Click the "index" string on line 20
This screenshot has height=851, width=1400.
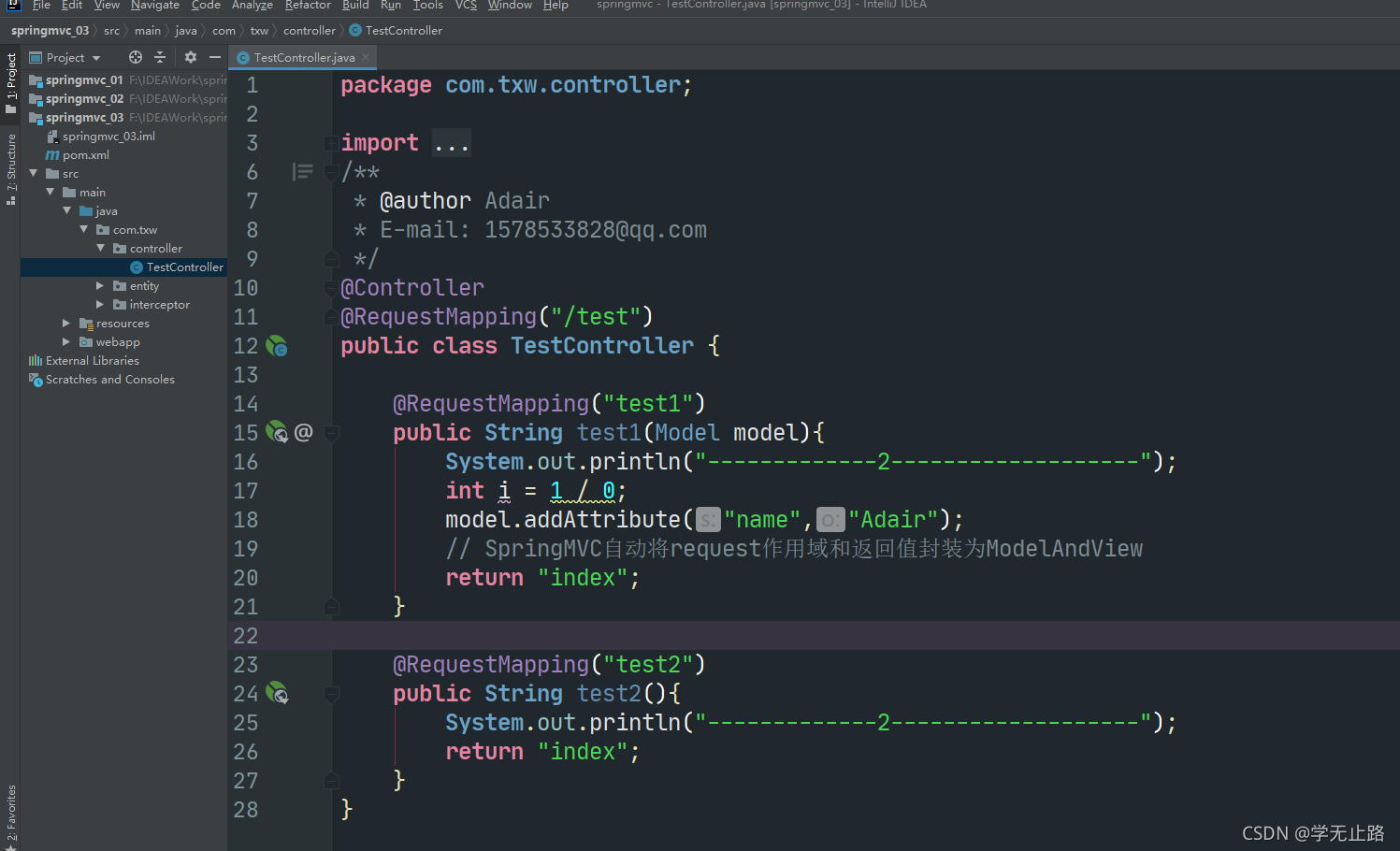pyautogui.click(x=582, y=578)
